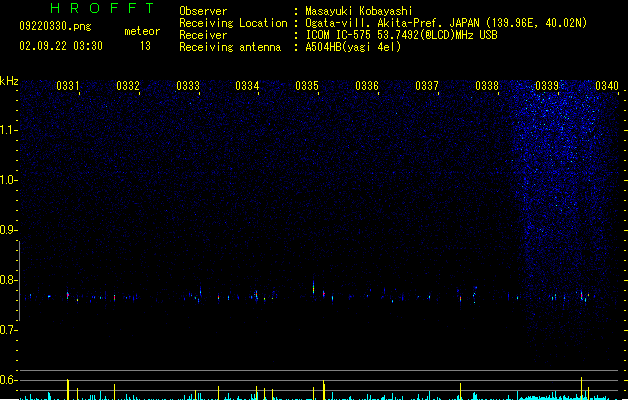This screenshot has width=629, height=400.
Task: Click antenna value A504HB(yagi 4el)
Action: click(353, 47)
